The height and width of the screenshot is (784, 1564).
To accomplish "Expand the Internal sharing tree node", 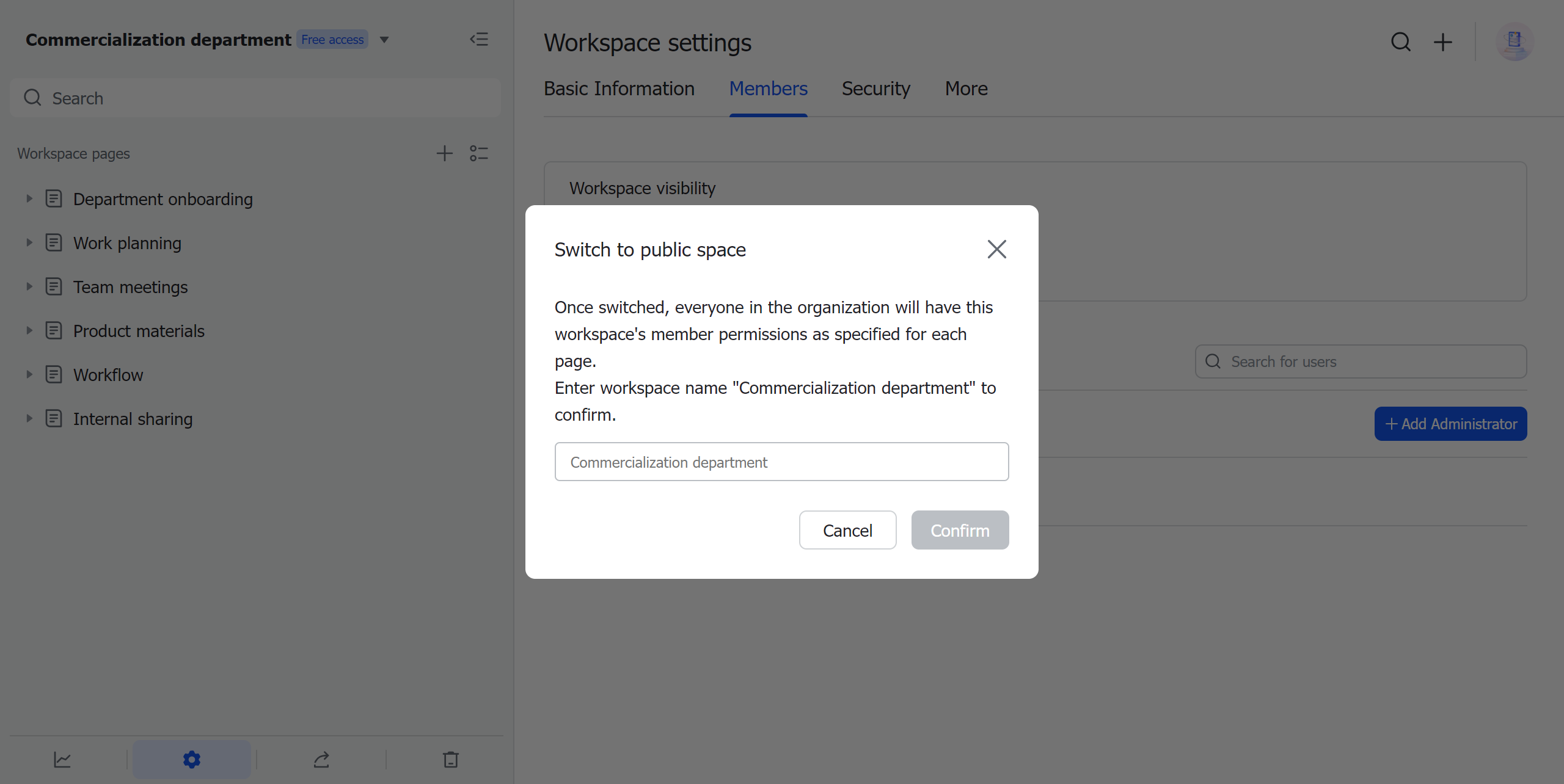I will pyautogui.click(x=29, y=418).
